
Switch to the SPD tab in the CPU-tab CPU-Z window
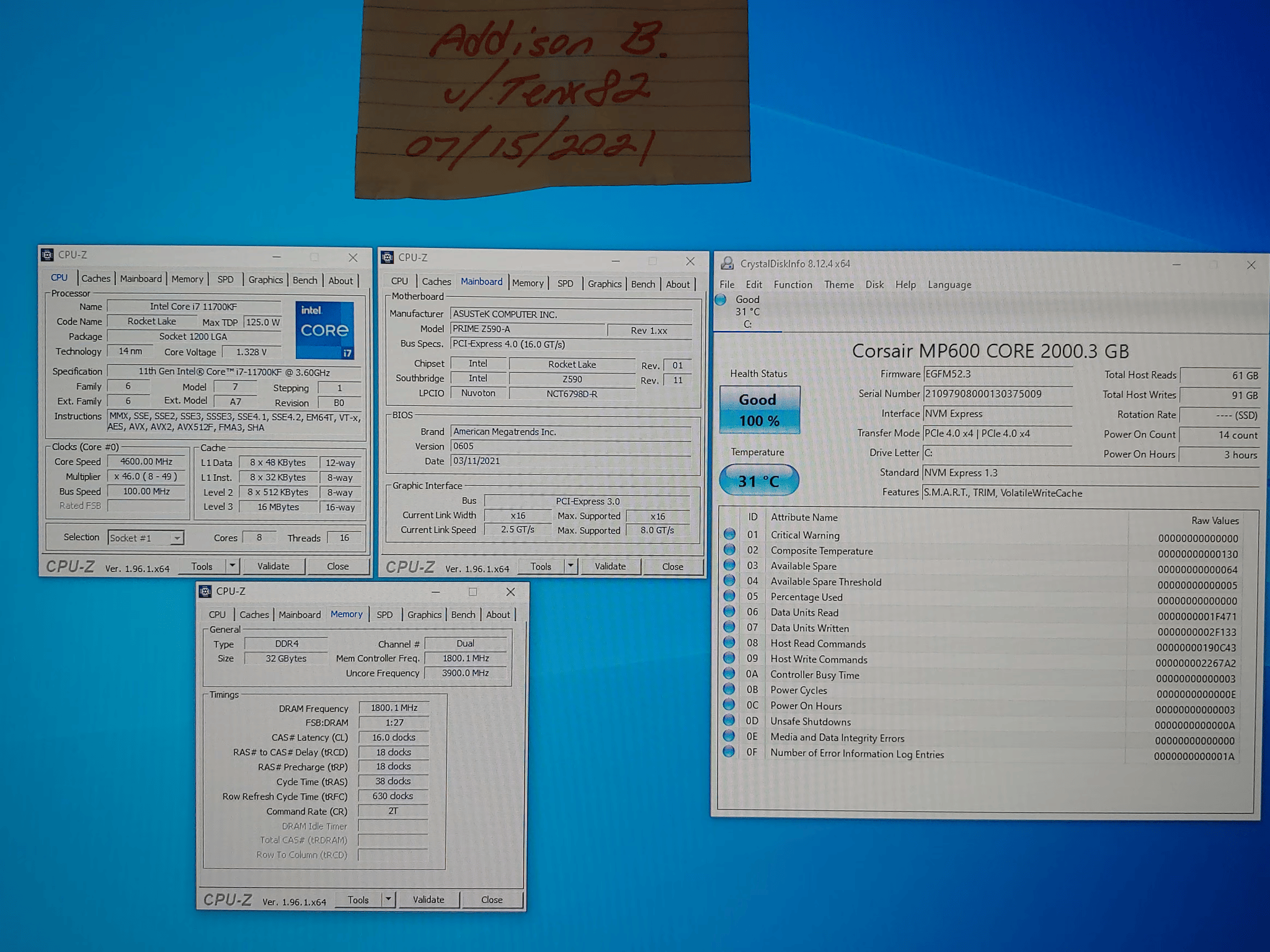(226, 280)
